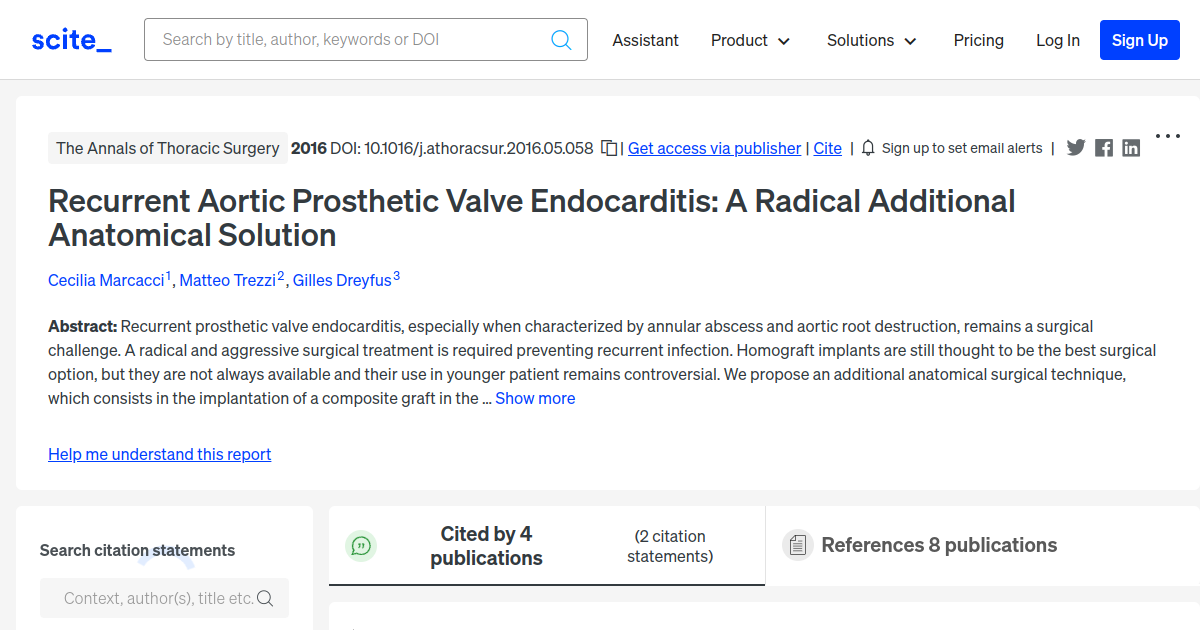Expand the Solutions dropdown menu
The height and width of the screenshot is (630, 1200).
(872, 40)
